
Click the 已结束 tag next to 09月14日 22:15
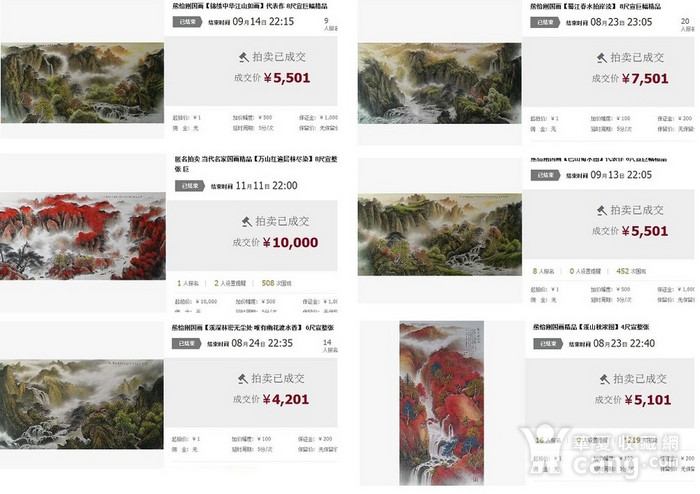coord(188,21)
